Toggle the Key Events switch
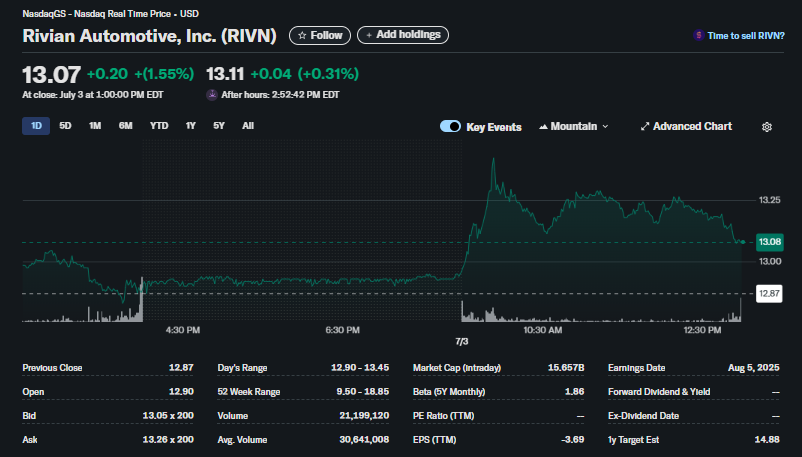 tap(450, 126)
